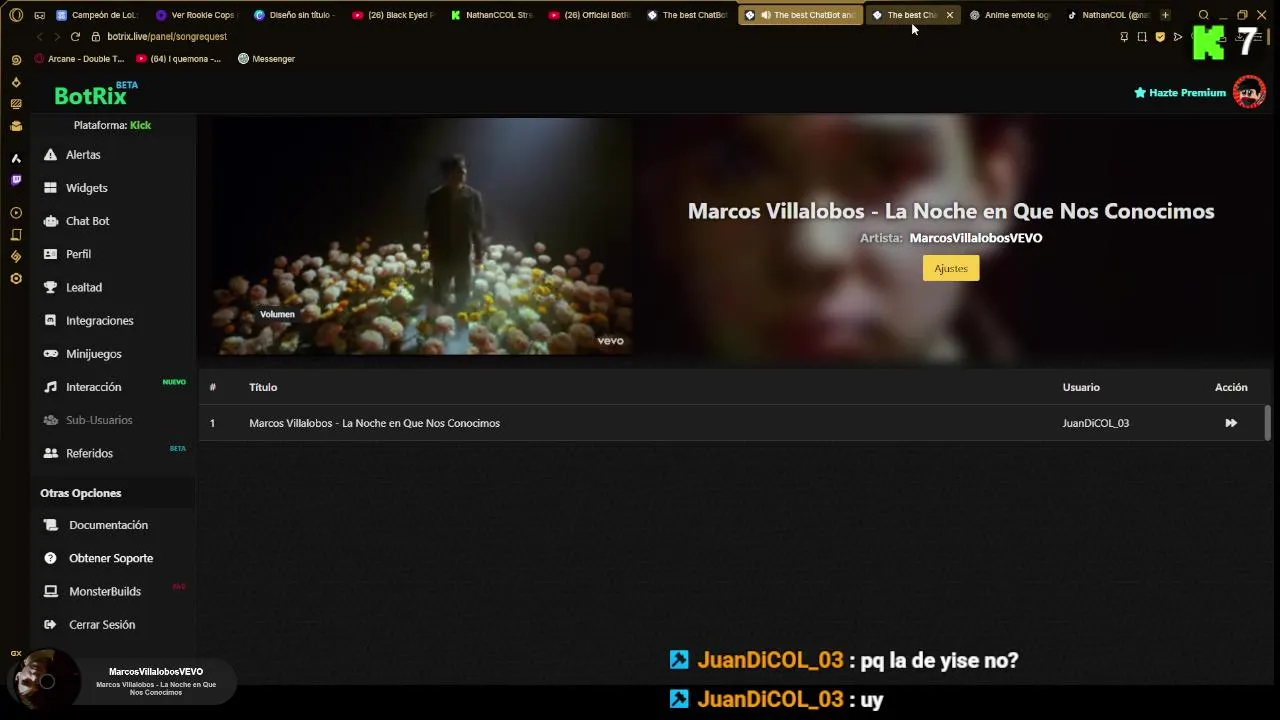Open Twitch in the Opera sidebar
Viewport: 1280px width, 720px height.
click(16, 180)
